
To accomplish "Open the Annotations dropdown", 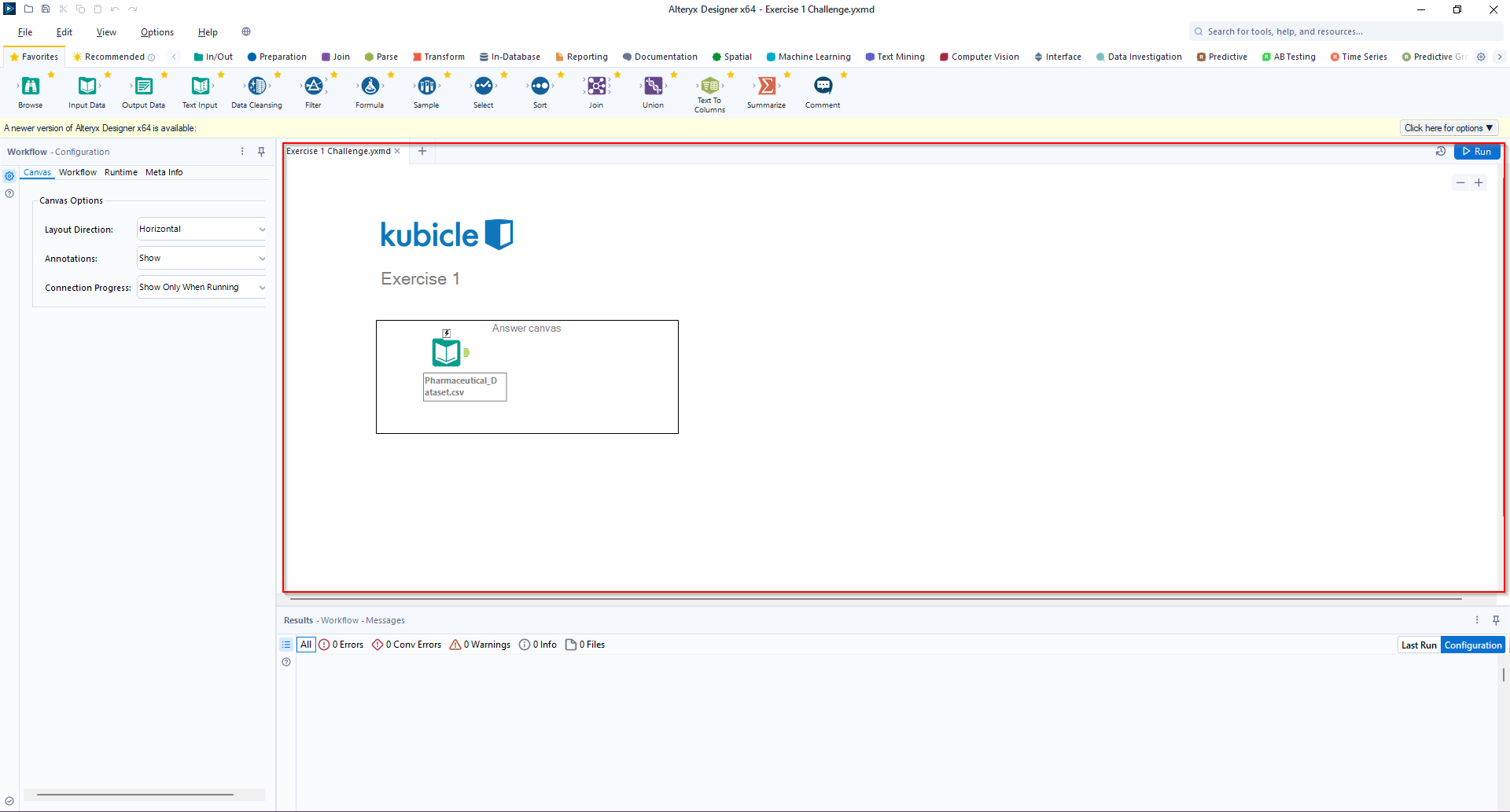I will pyautogui.click(x=201, y=259).
